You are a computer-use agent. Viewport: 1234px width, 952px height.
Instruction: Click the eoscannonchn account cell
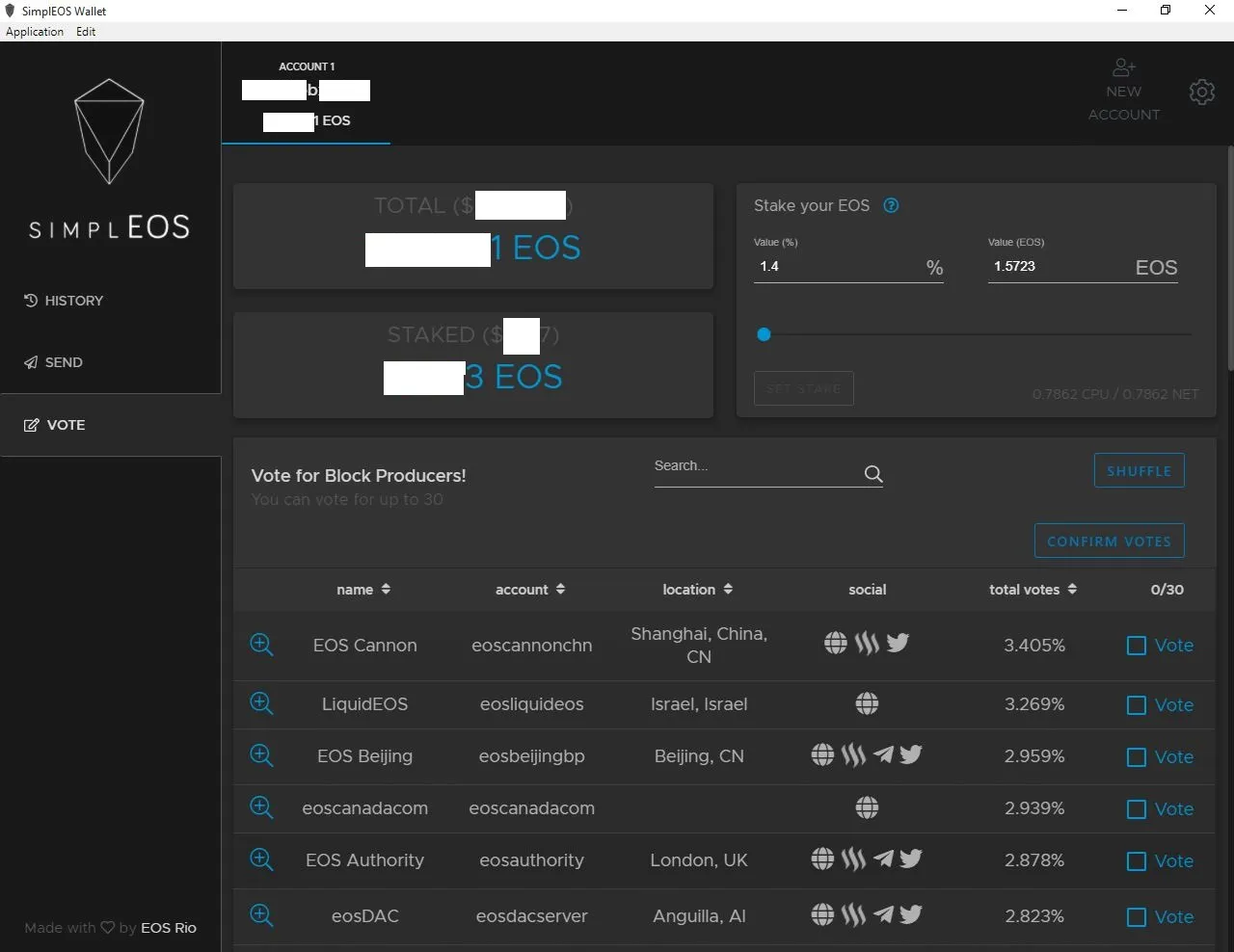click(x=532, y=646)
